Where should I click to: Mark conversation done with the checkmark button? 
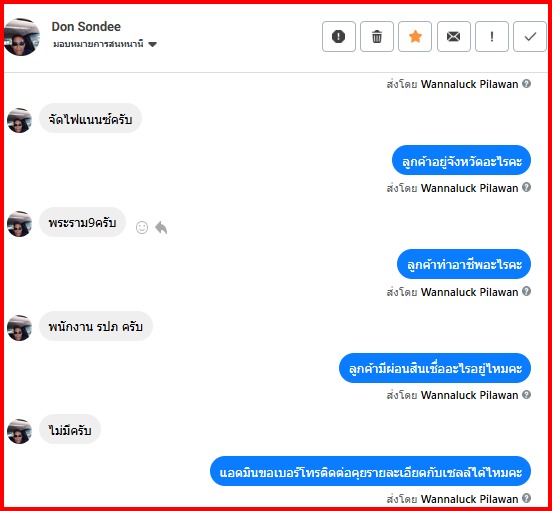(530, 37)
